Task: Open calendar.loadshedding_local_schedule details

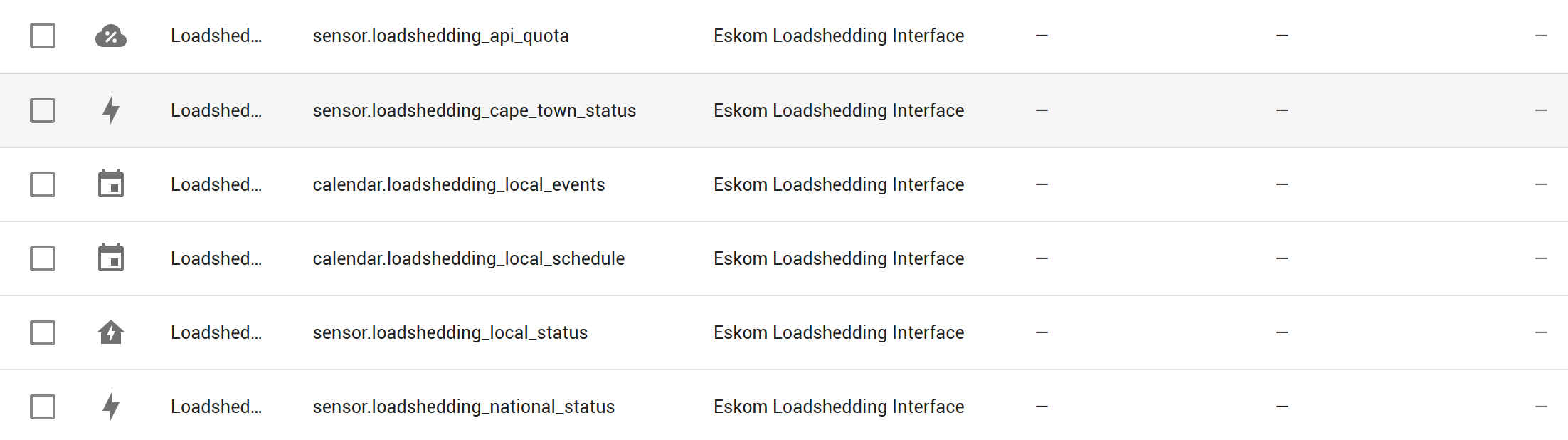Action: [x=469, y=258]
